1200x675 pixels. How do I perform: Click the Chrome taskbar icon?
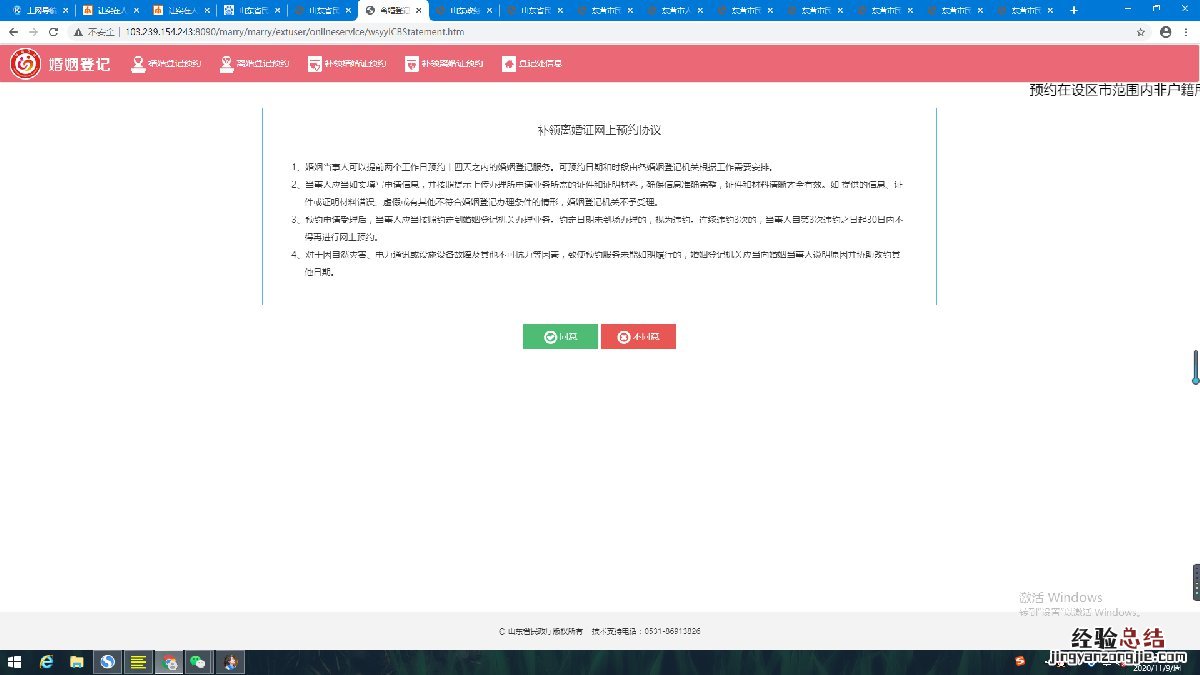tap(170, 662)
